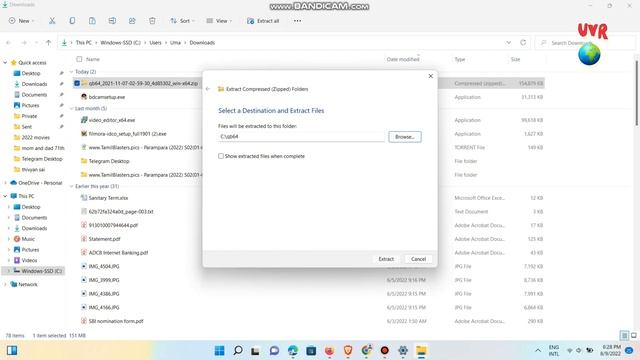Toggle select-all checkbox beside Name header
Screen dimensions: 640x360
(x=79, y=59)
